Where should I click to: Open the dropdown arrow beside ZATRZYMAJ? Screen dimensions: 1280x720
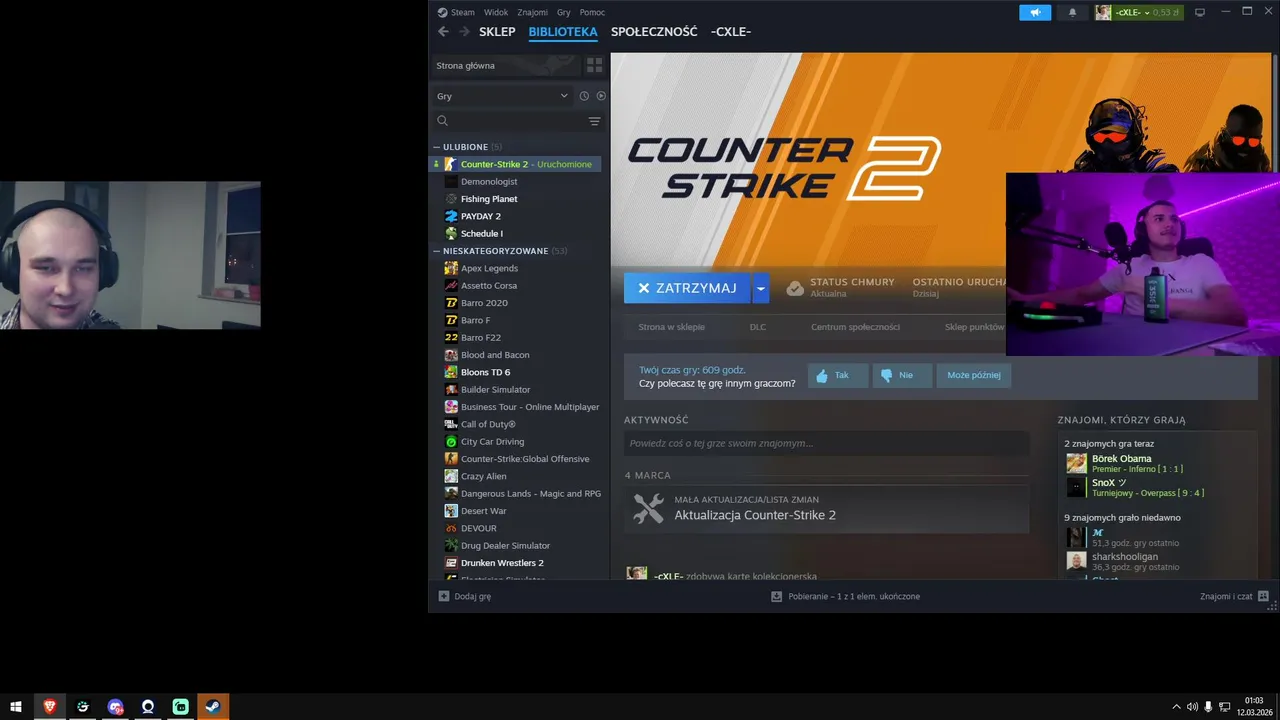tap(760, 288)
